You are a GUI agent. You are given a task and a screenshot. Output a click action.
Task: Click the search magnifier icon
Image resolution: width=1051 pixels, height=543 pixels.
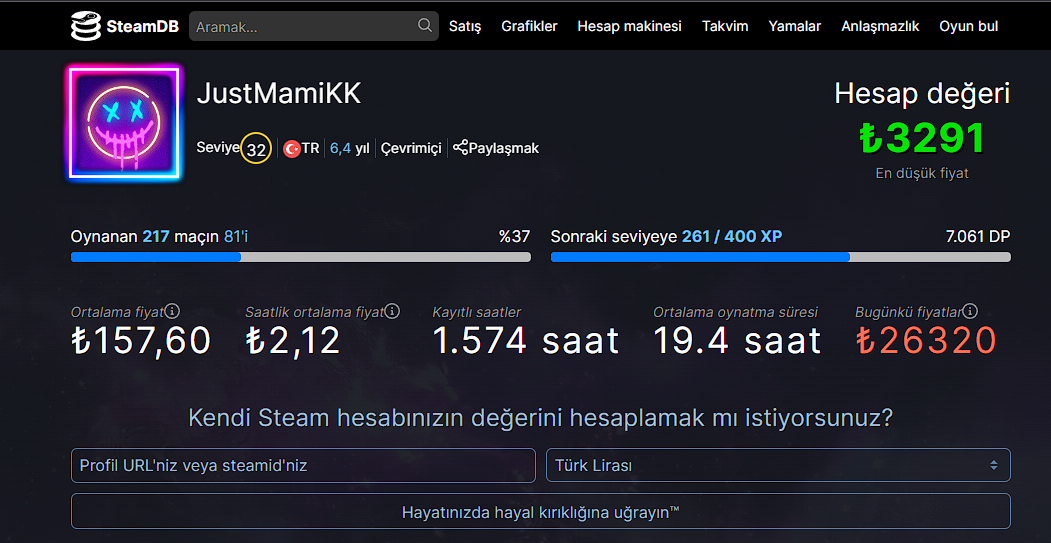pyautogui.click(x=424, y=25)
